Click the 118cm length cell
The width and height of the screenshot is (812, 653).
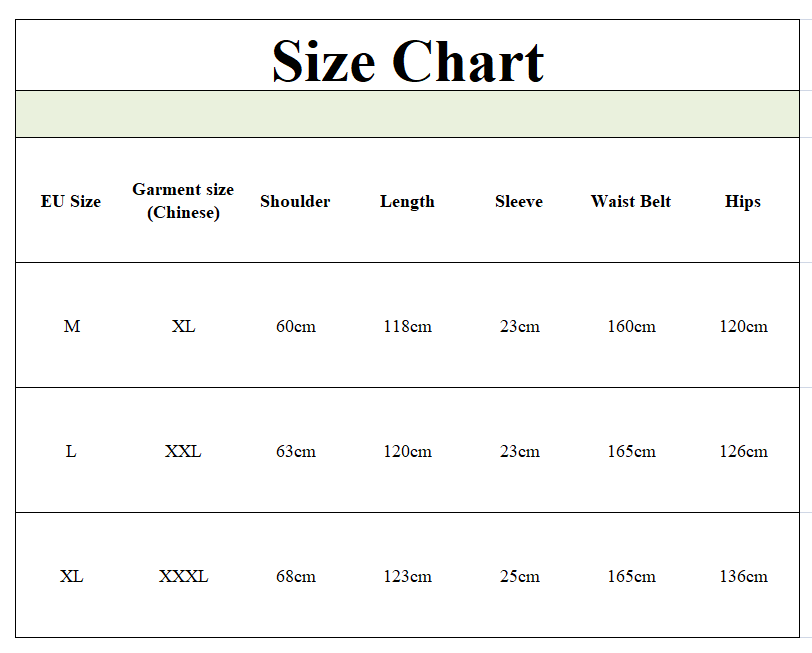point(408,326)
